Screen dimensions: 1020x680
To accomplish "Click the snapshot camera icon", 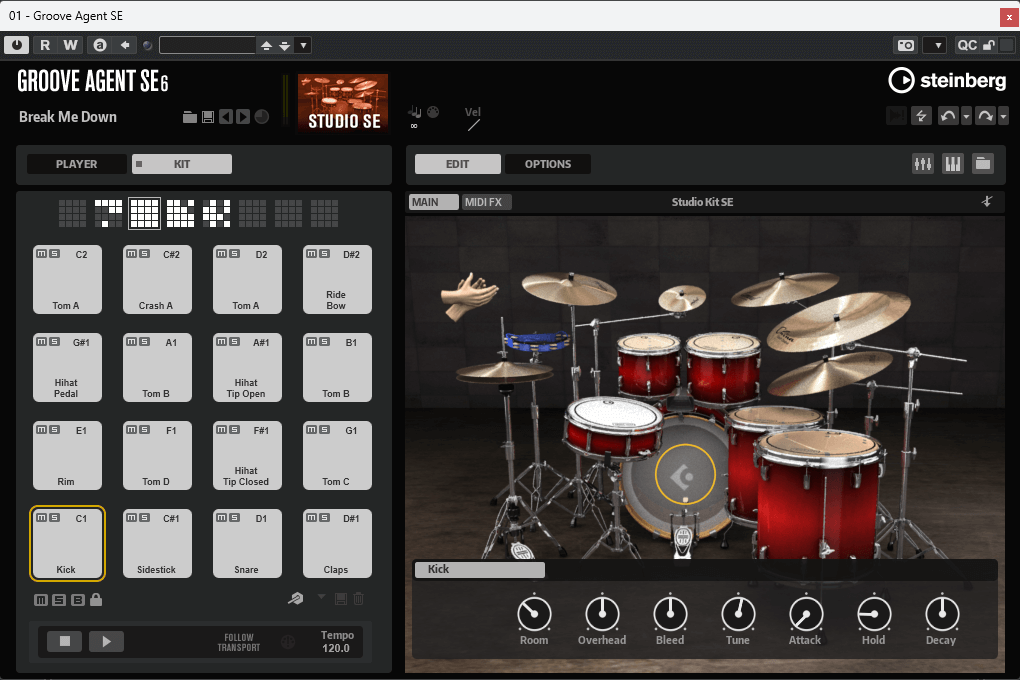I will click(x=905, y=45).
